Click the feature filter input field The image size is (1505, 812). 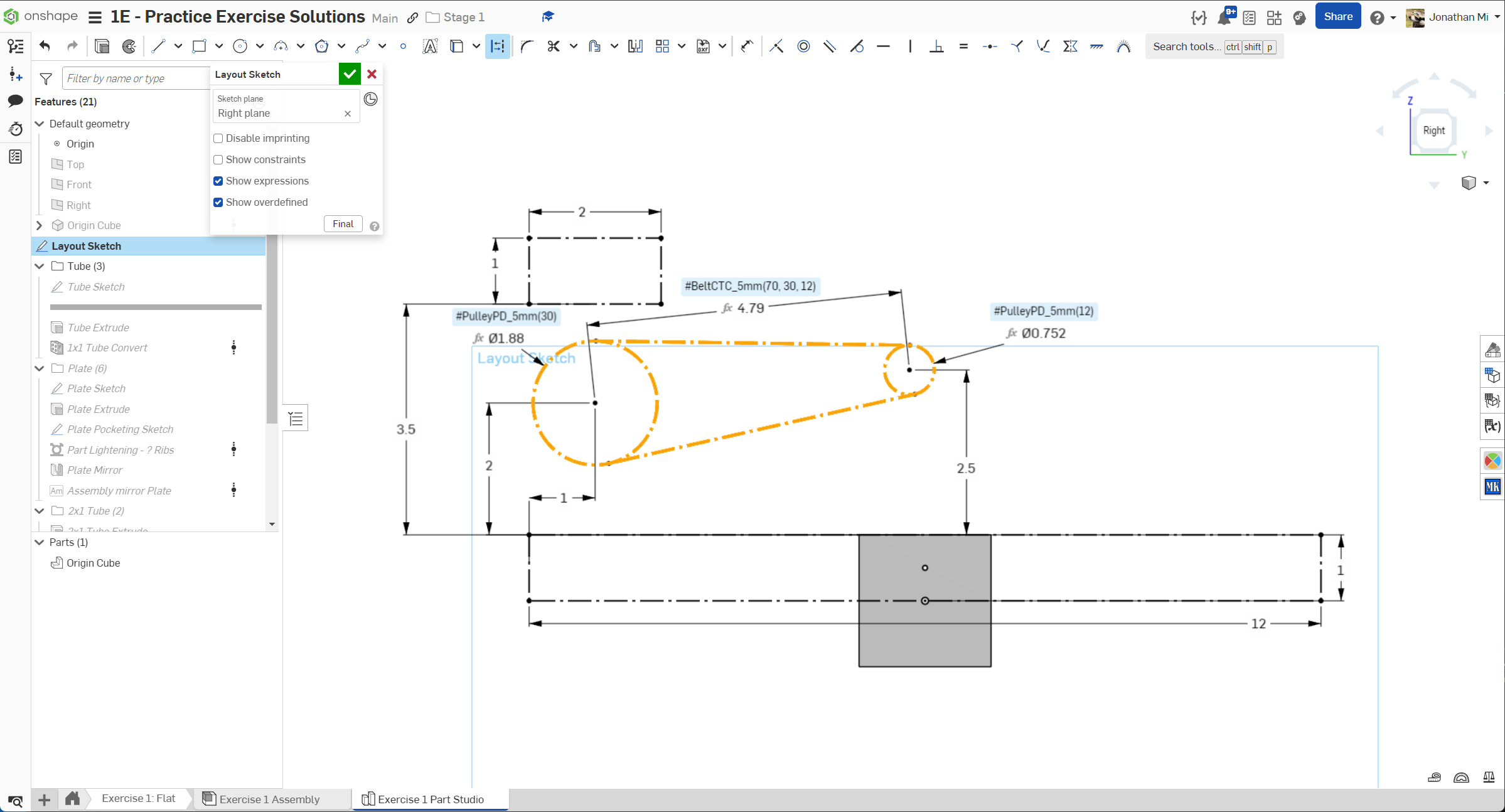(135, 78)
